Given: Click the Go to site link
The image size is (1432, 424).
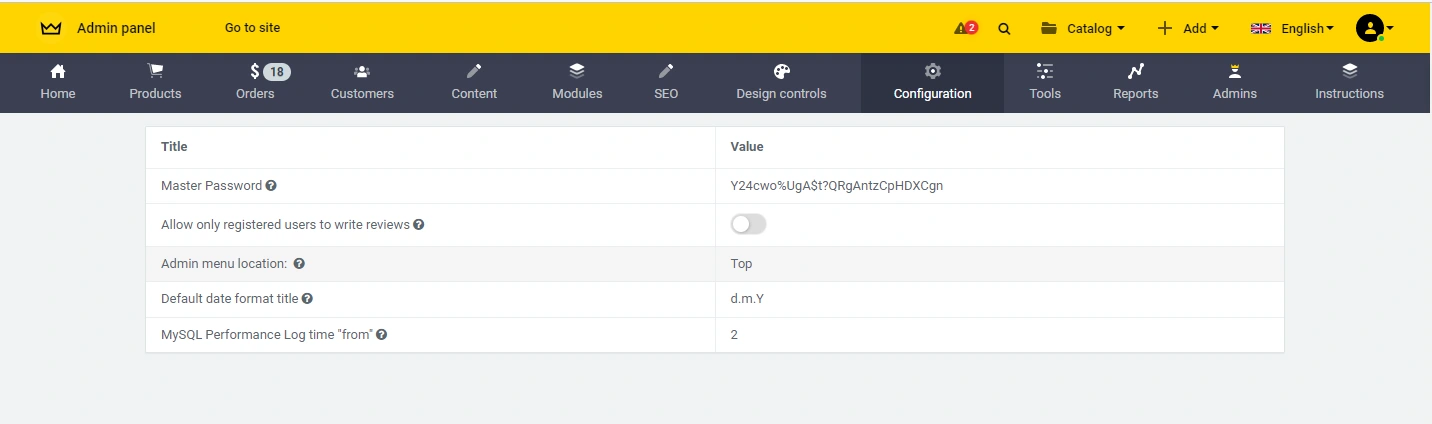Looking at the screenshot, I should (x=252, y=28).
